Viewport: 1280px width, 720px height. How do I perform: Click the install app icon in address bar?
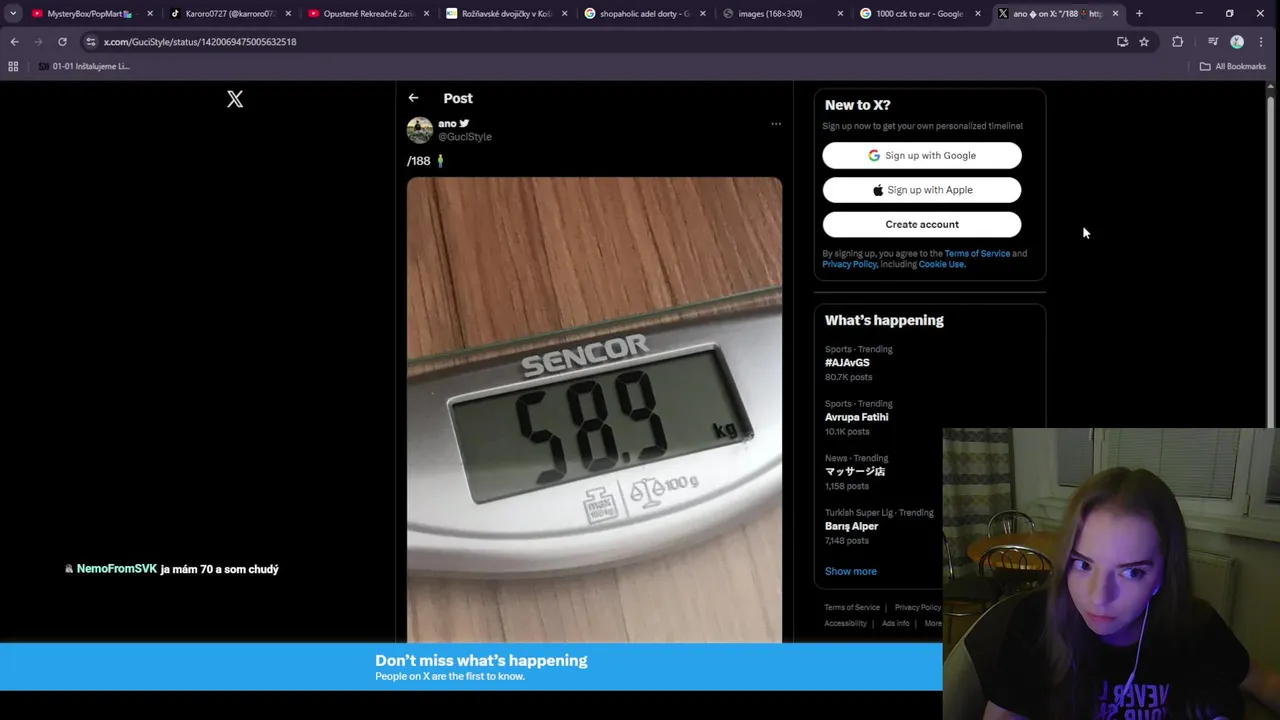click(x=1122, y=42)
